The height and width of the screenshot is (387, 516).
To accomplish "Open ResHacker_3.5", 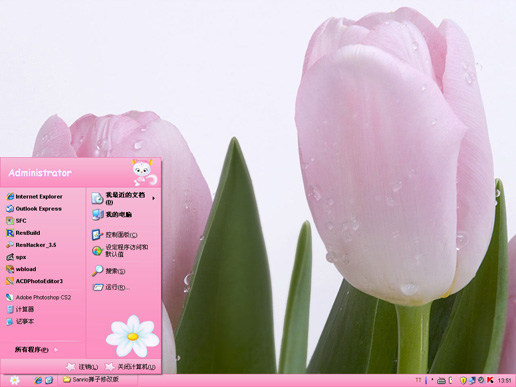I will point(31,245).
